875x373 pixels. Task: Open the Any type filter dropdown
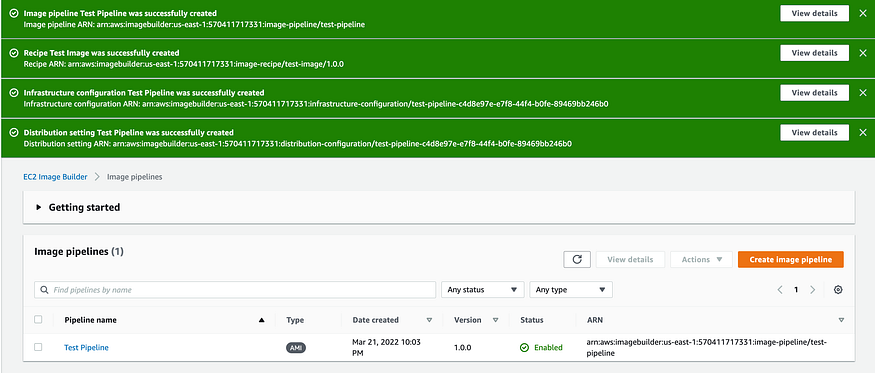click(571, 290)
